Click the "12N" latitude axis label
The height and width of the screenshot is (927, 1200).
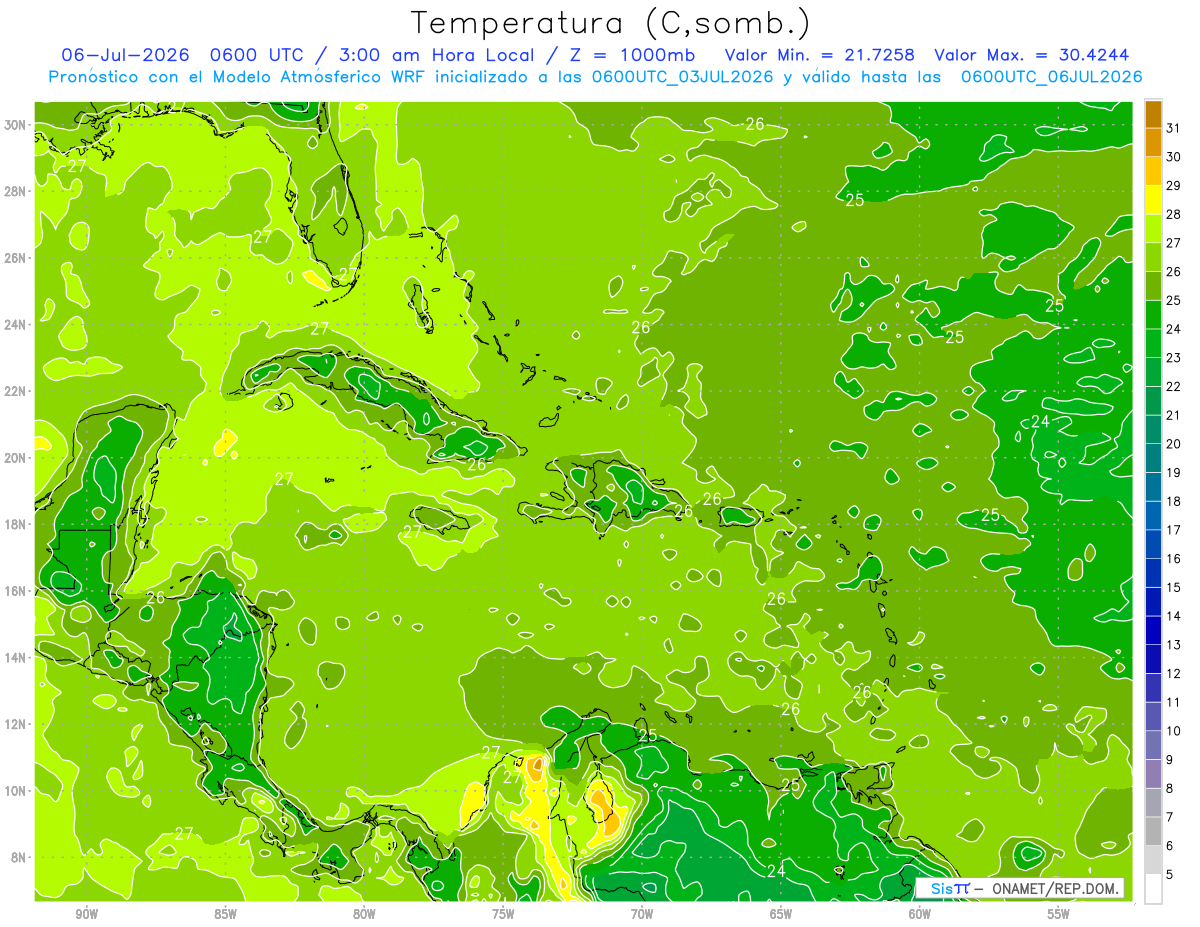coord(17,724)
